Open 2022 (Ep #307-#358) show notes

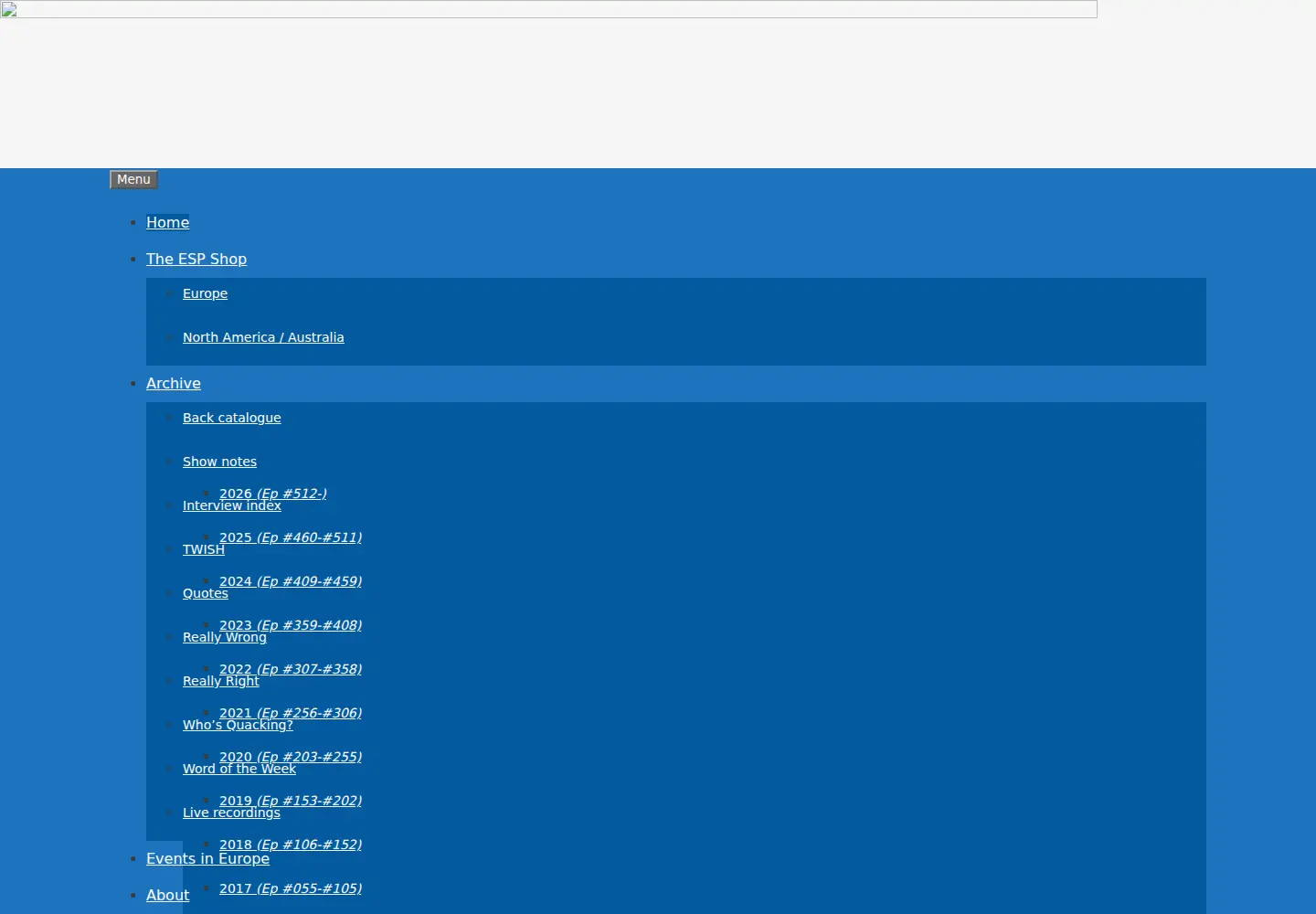tap(291, 669)
